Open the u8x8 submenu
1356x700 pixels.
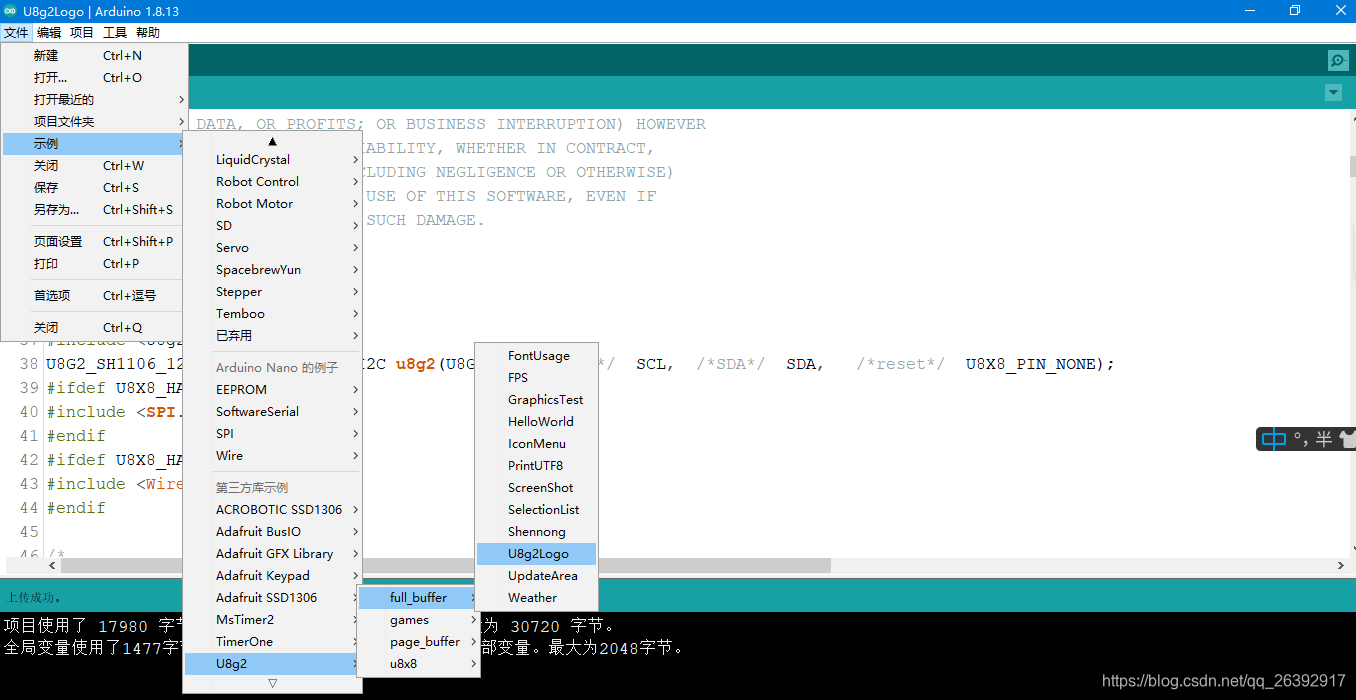[419, 664]
